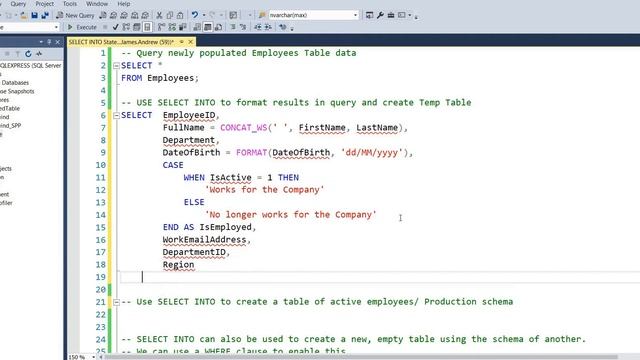
Task: Click the Cut scissors icon
Action: (159, 16)
